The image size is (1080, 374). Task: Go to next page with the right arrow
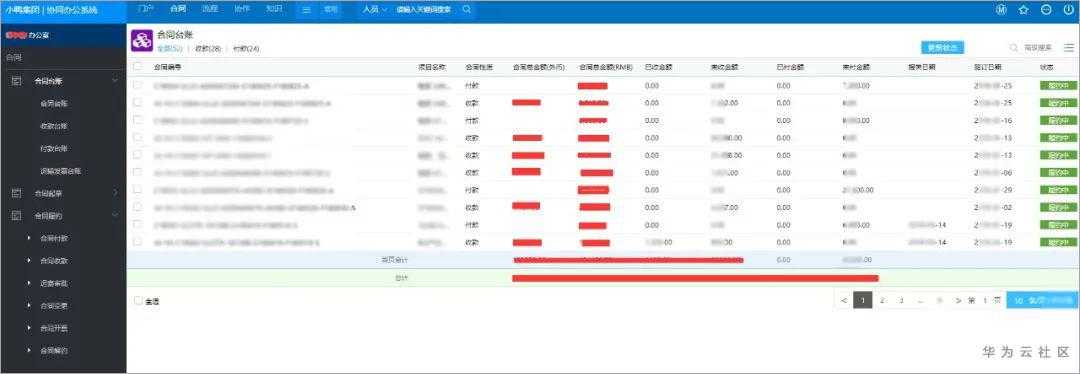tap(958, 300)
